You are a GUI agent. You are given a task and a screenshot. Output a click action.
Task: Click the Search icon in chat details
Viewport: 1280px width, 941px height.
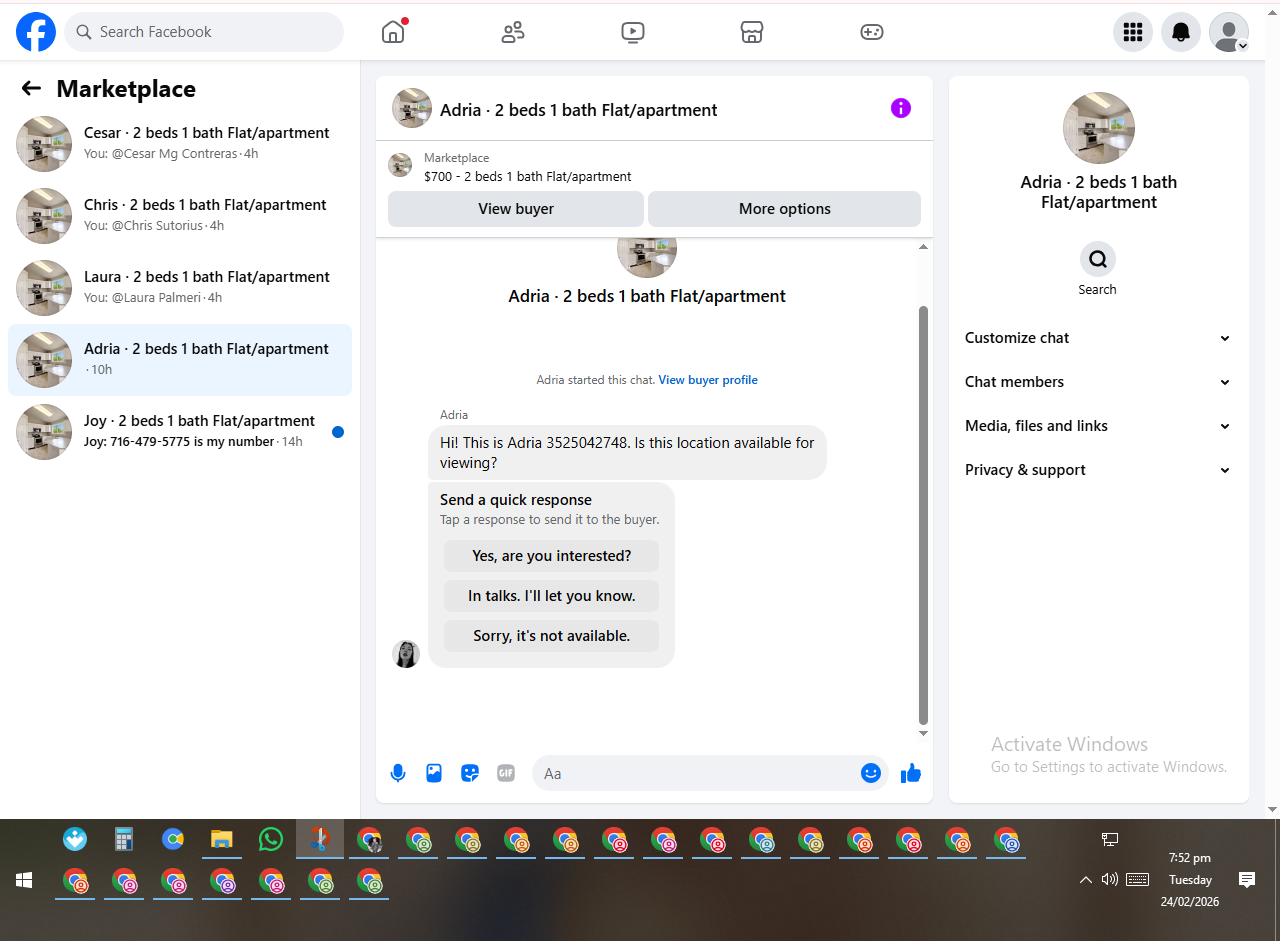pyautogui.click(x=1098, y=259)
